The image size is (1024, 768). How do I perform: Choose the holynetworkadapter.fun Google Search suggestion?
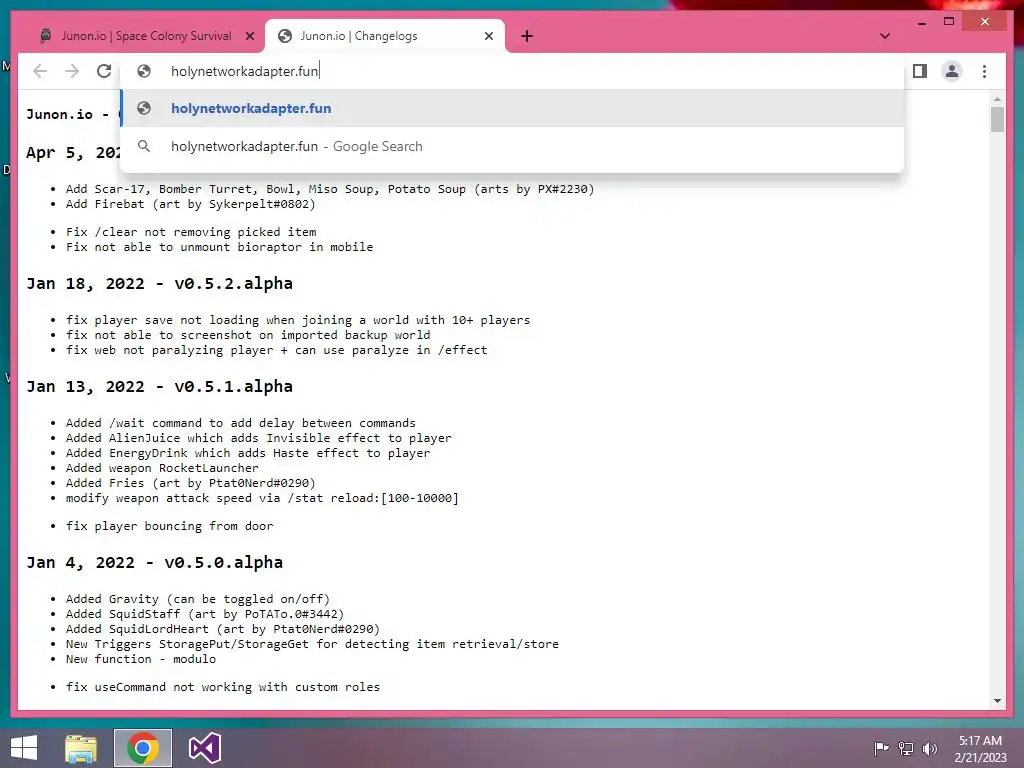(513, 146)
